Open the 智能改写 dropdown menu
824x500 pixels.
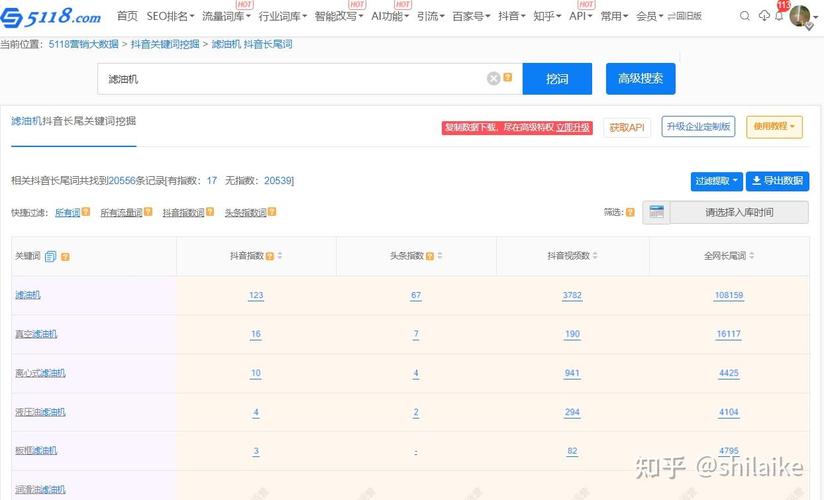pyautogui.click(x=338, y=16)
